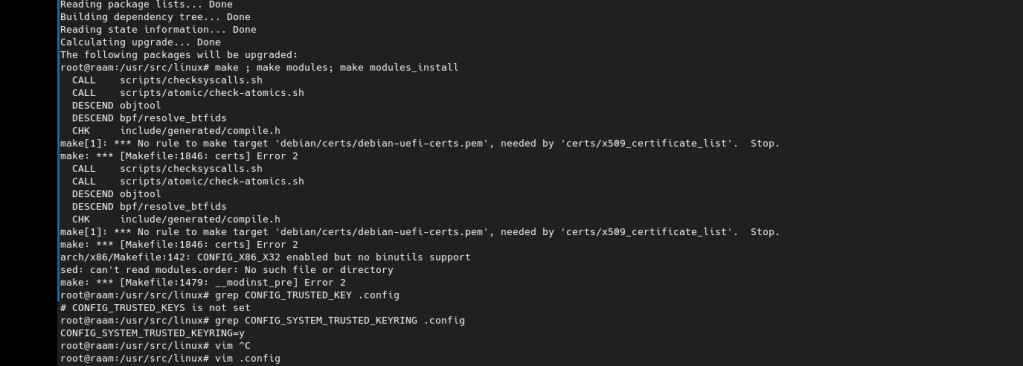Screen dimensions: 1023x366
Task: Click 'make modules_install' in the make command line
Action: click(x=399, y=67)
